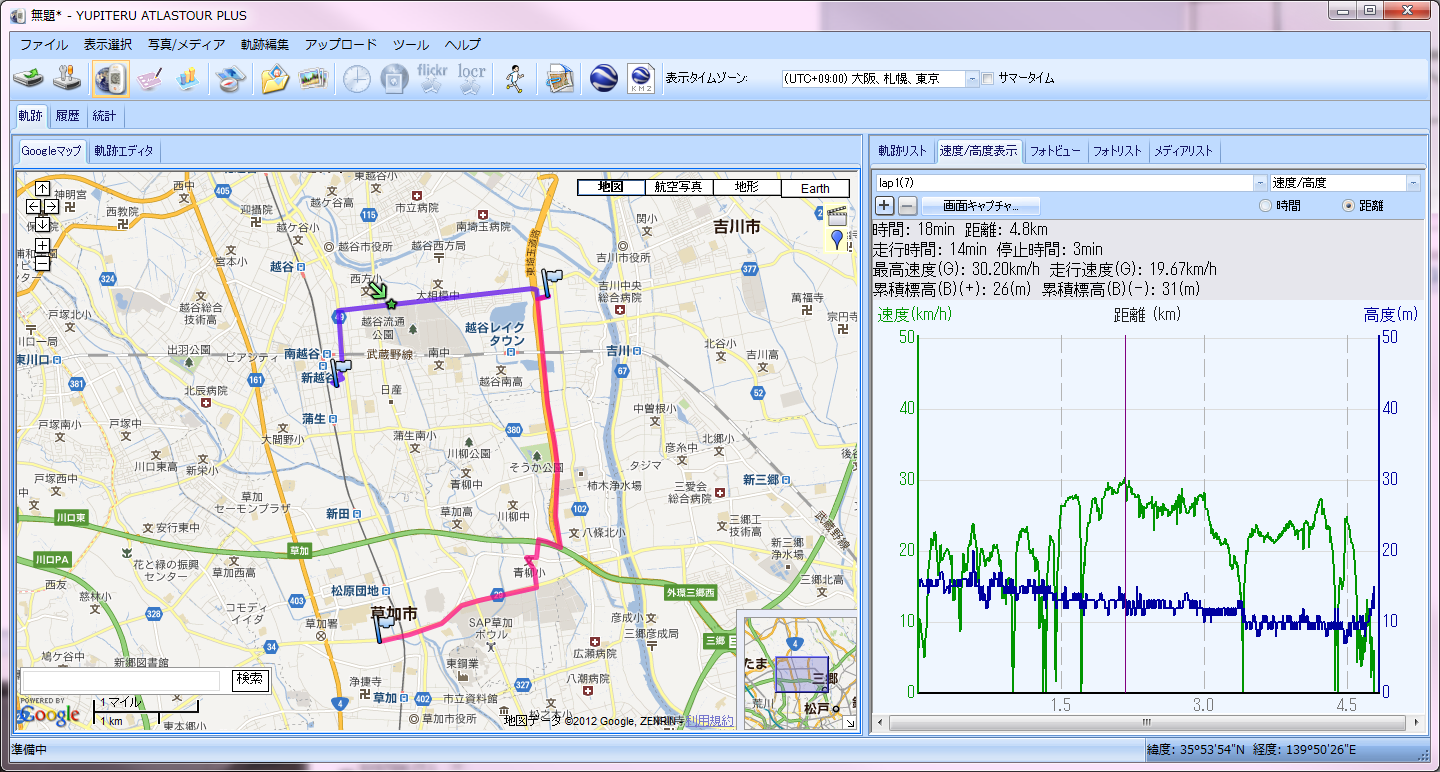Click the greyed safe toolbar icon
The width and height of the screenshot is (1440, 772).
click(x=394, y=78)
